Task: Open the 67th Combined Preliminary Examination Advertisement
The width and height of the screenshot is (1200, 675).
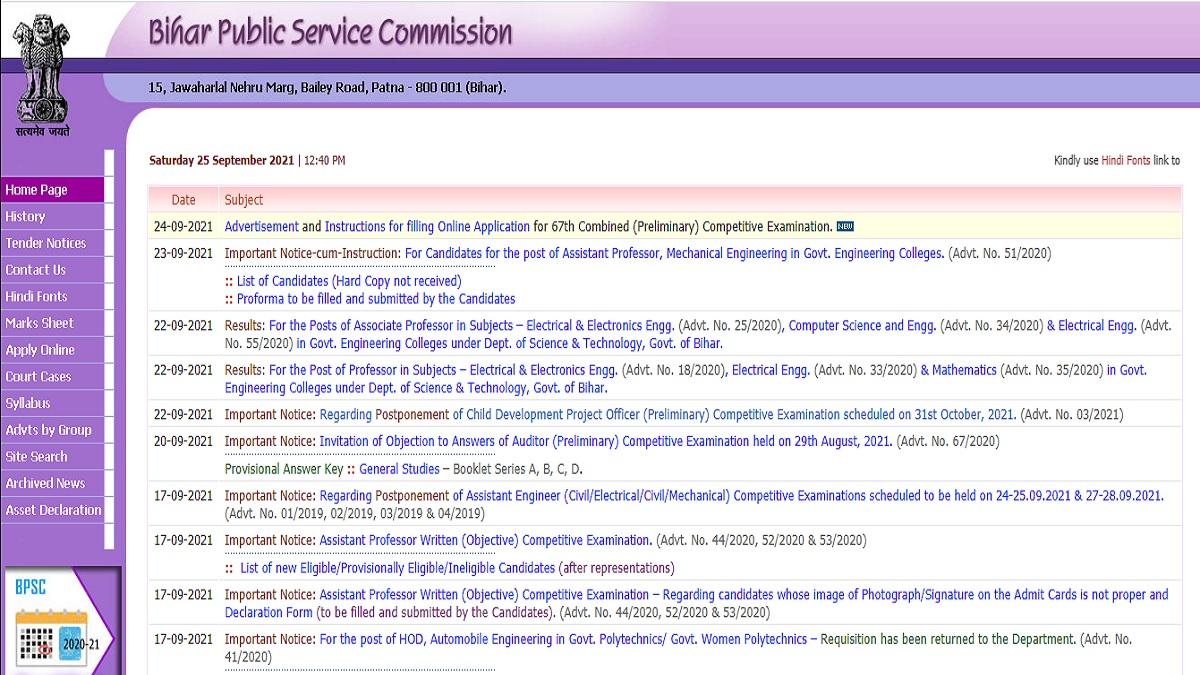Action: (262, 227)
